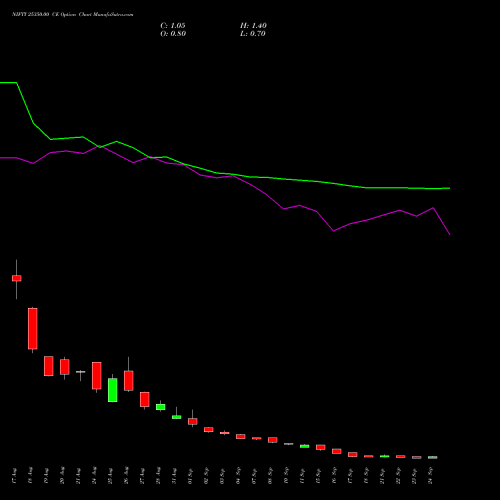Screen dimensions: 500x500
Task: Click the small green candle on 31 Aug
Action: (x=177, y=417)
